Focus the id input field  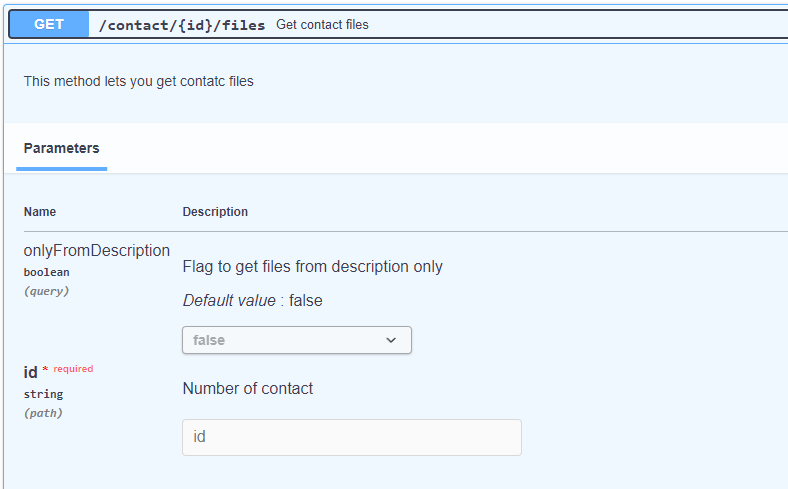pyautogui.click(x=352, y=437)
